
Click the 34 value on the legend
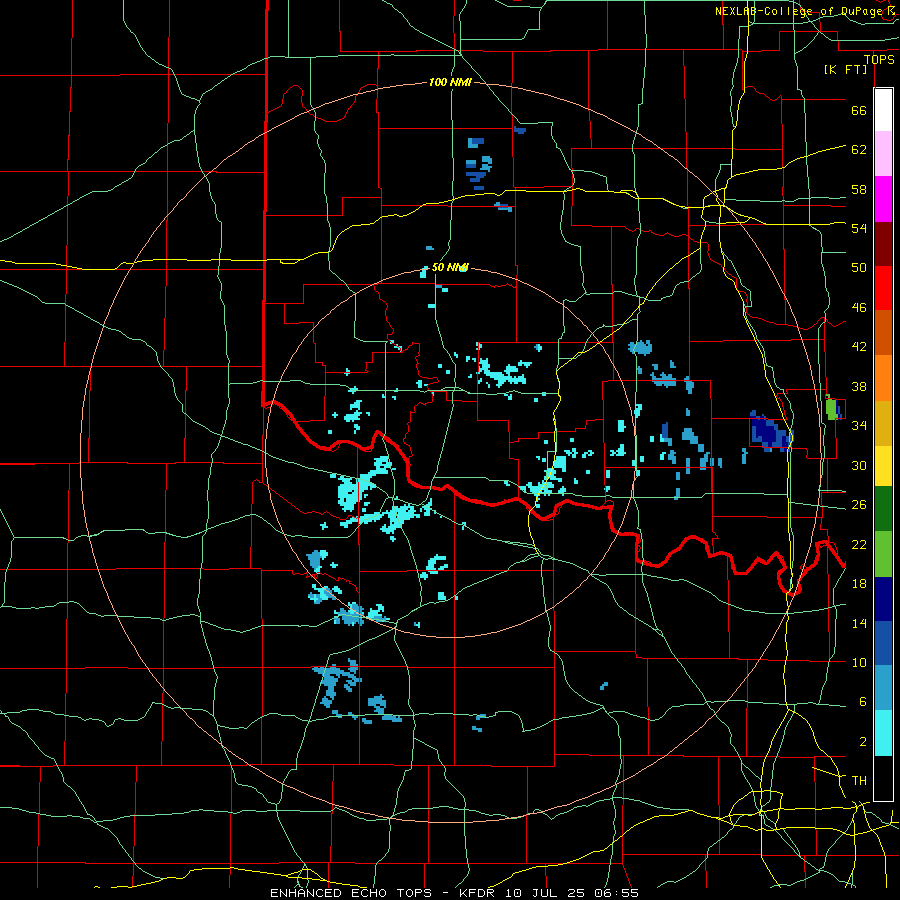(x=859, y=426)
